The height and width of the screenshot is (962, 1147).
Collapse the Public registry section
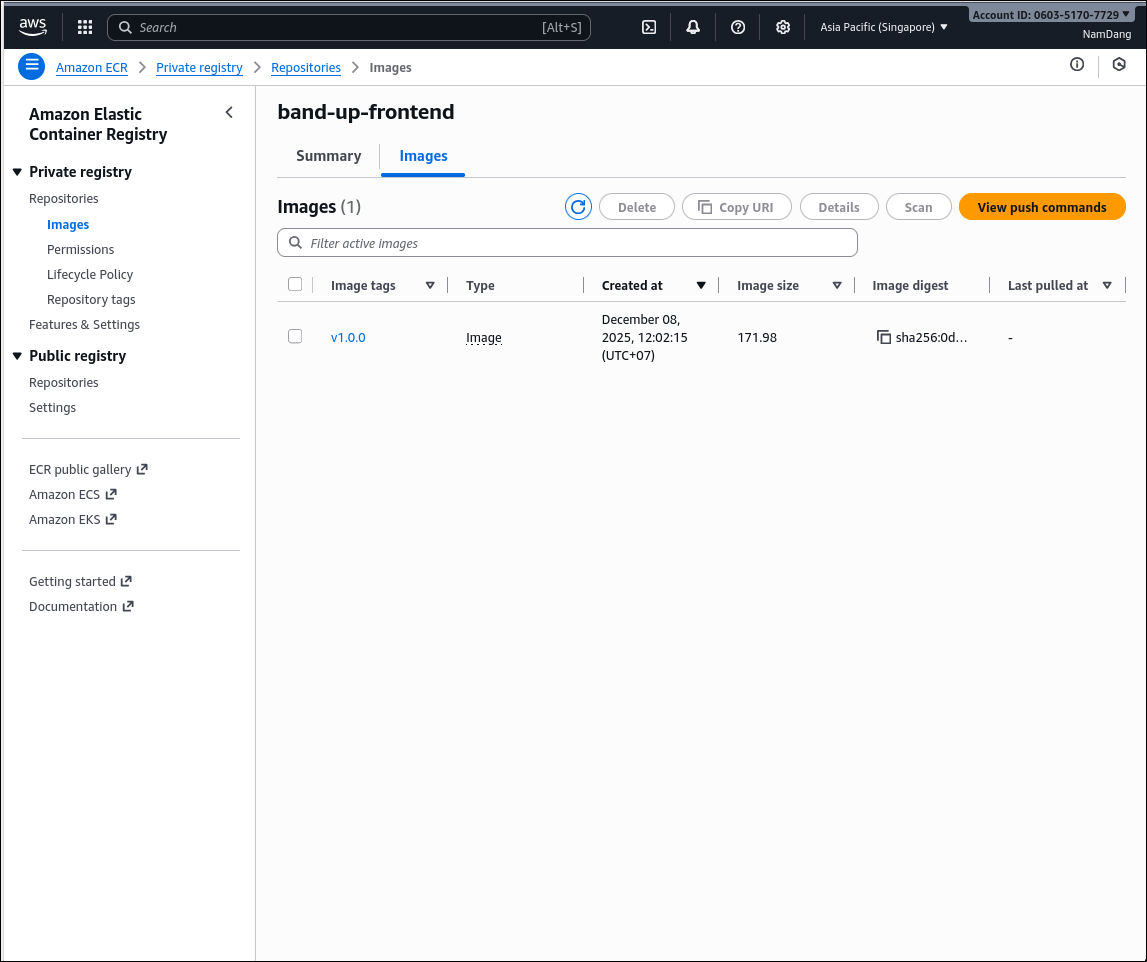17,356
